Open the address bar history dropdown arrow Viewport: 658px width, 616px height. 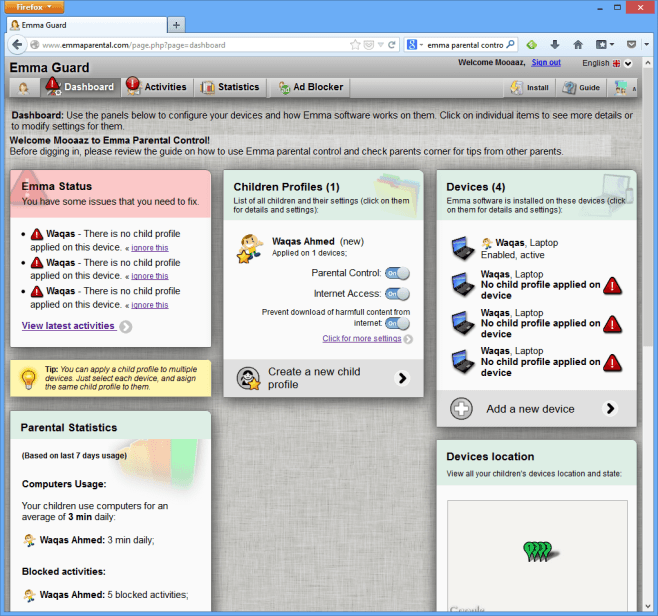(x=381, y=45)
